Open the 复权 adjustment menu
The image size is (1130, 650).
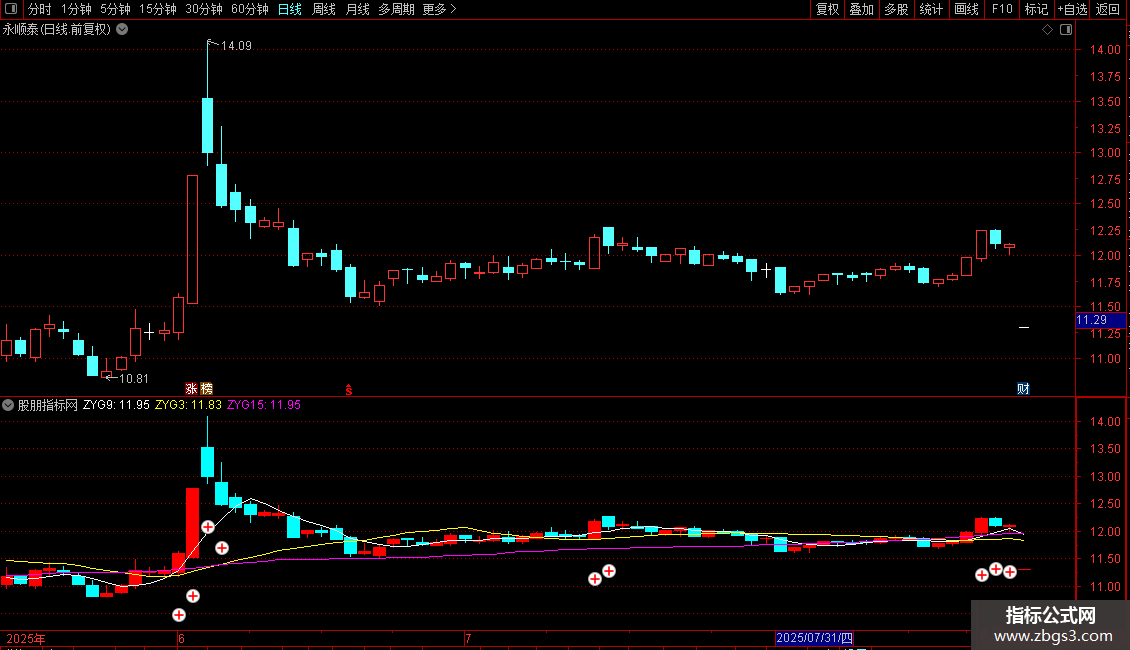point(827,9)
